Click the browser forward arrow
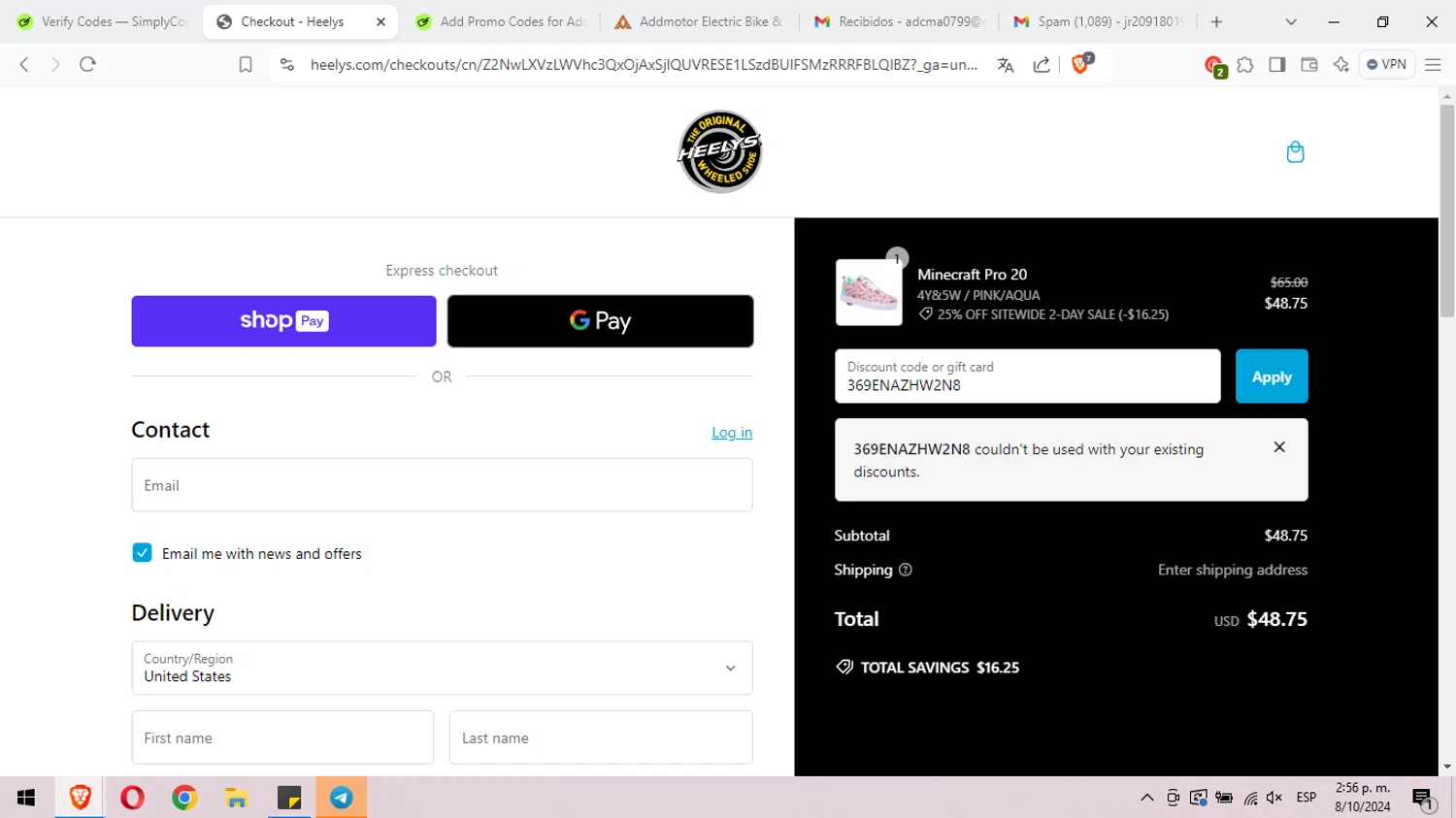 coord(55,64)
